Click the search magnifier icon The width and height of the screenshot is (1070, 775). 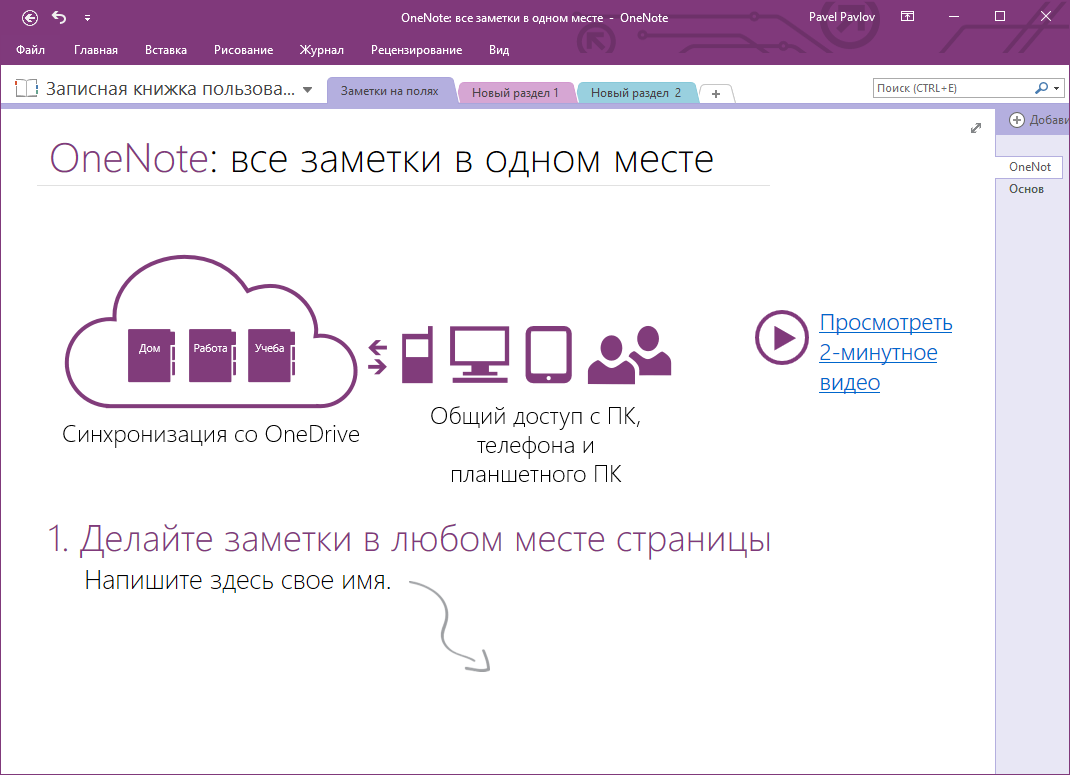(1041, 88)
